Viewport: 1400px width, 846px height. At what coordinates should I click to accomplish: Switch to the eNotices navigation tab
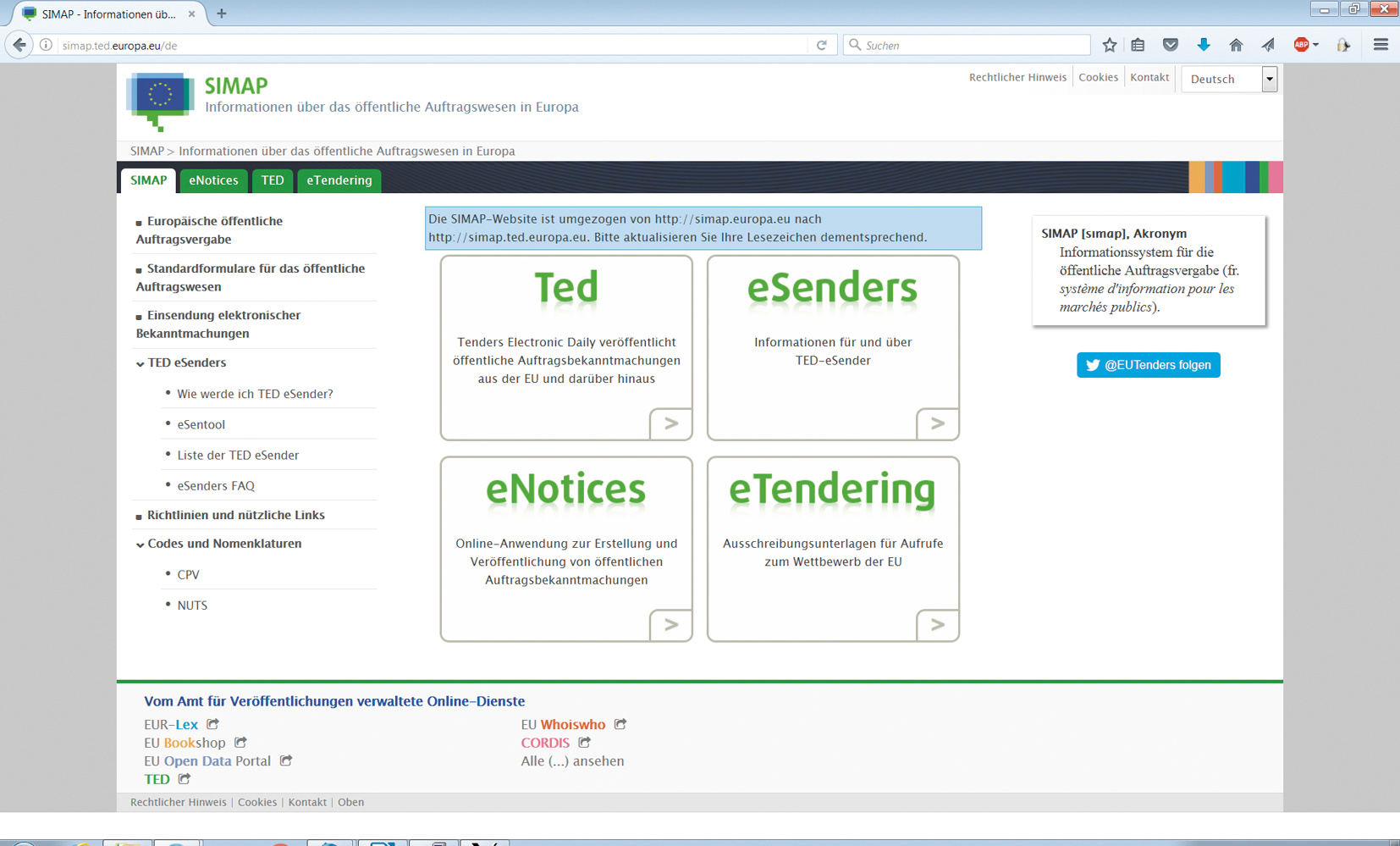(x=213, y=180)
